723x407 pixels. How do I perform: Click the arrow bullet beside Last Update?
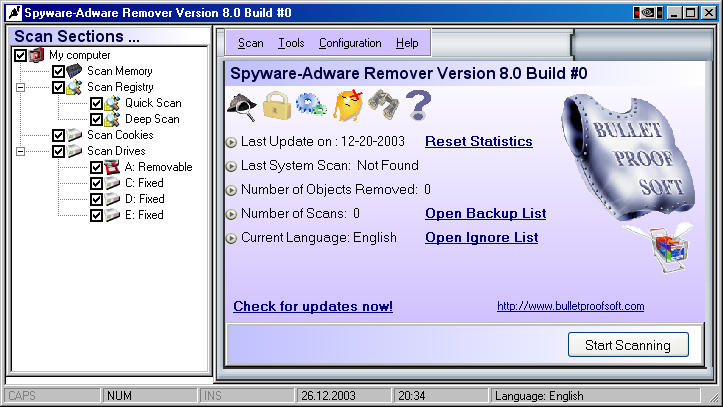(x=231, y=142)
